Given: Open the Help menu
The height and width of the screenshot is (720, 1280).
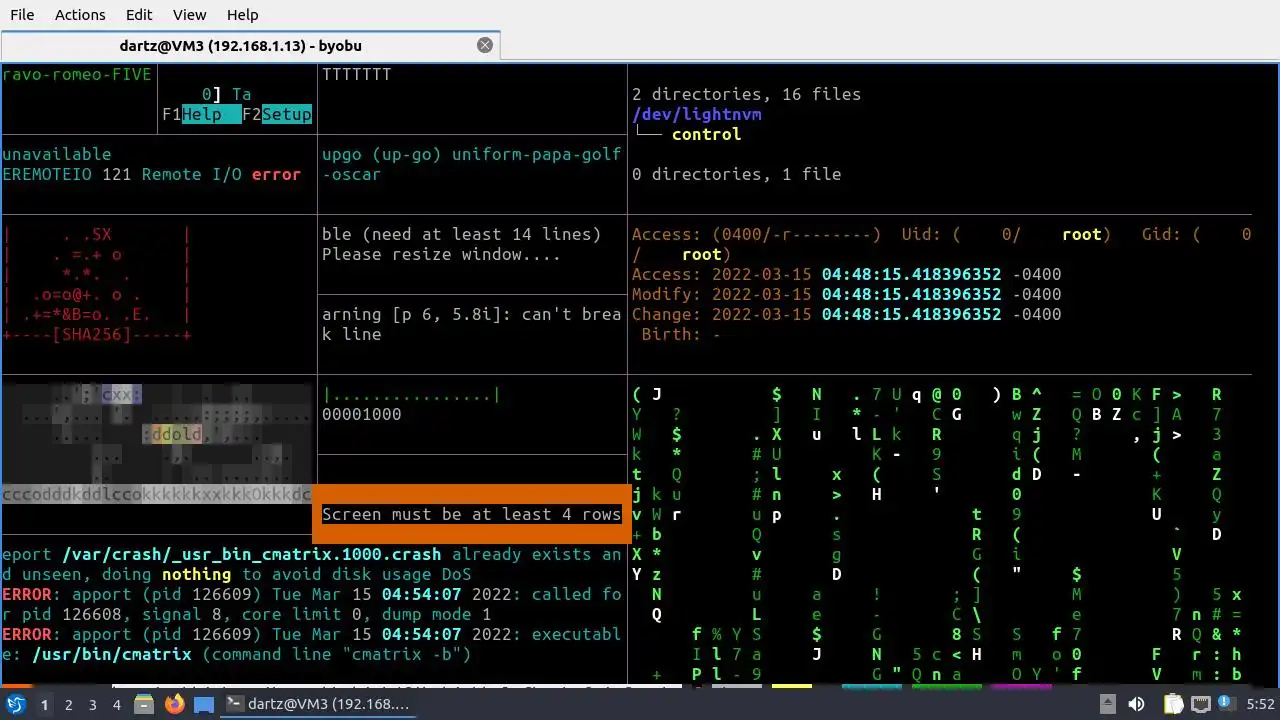Looking at the screenshot, I should coord(242,15).
